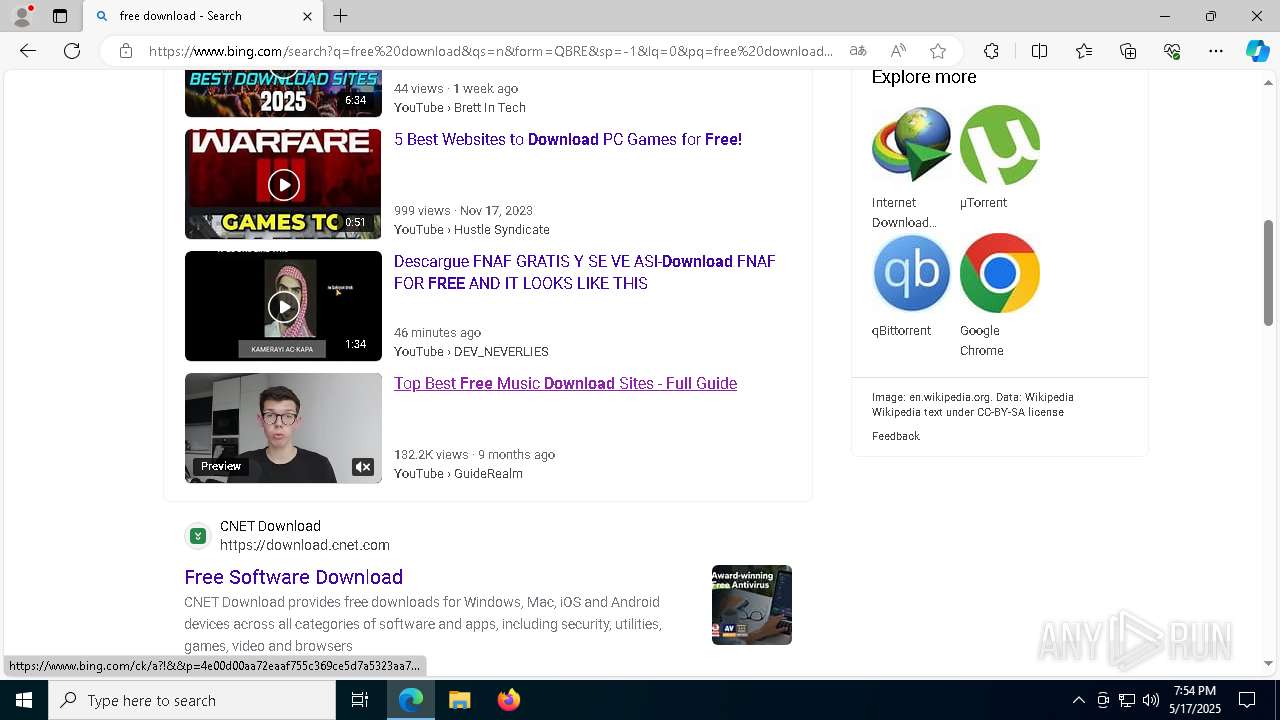Screen dimensions: 1280x720
Task: Open the qBittorrent icon
Action: [911, 272]
